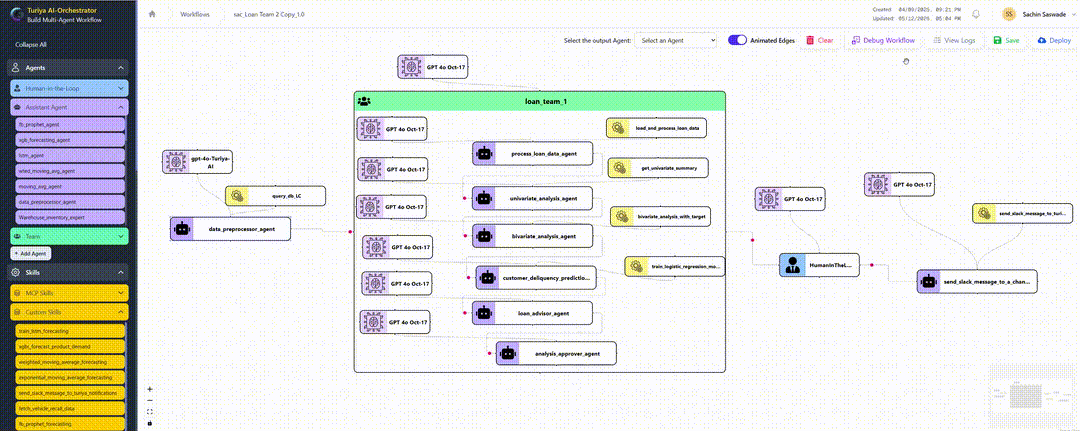
Task: Click the fit view canvas control
Action: (x=150, y=412)
